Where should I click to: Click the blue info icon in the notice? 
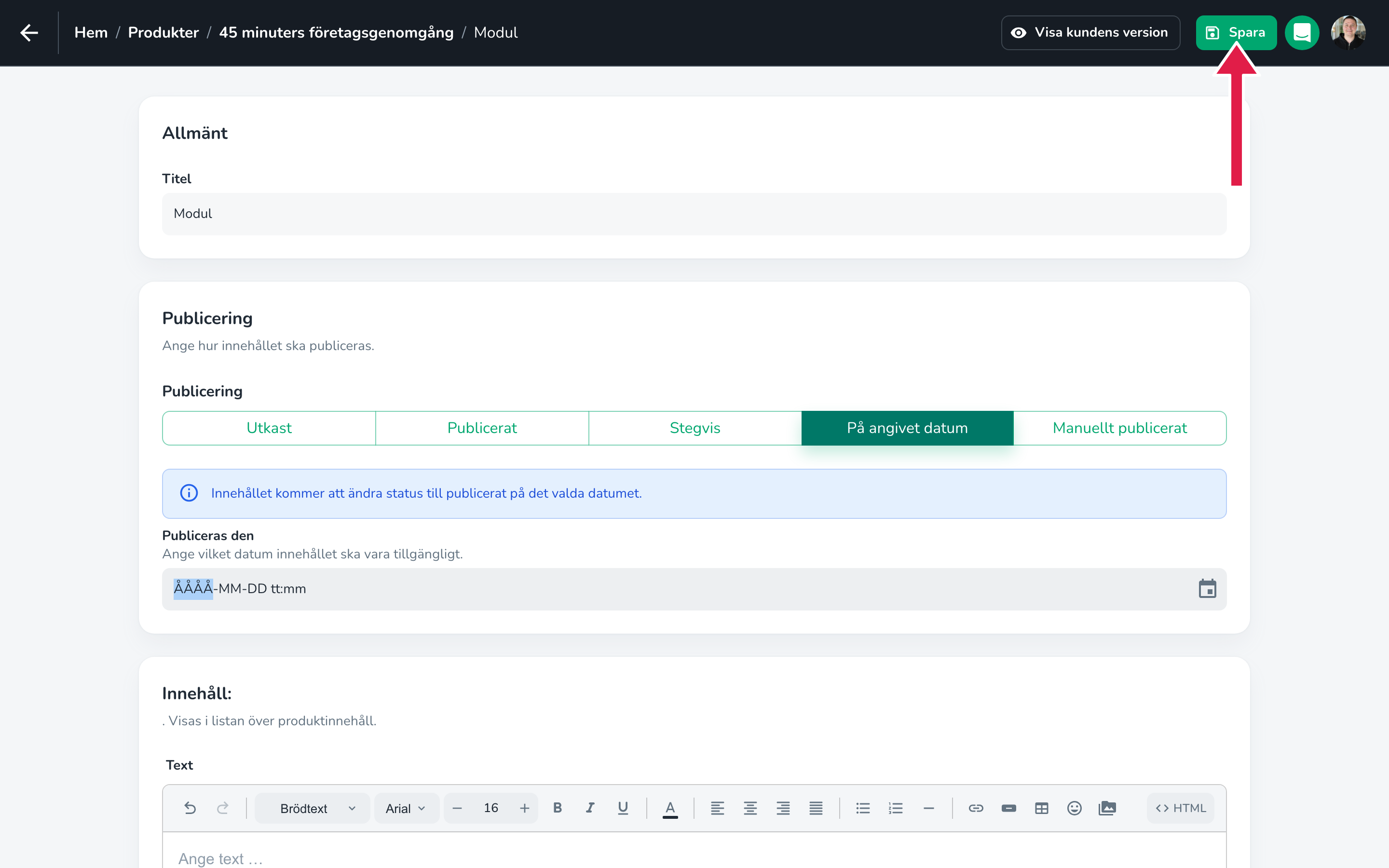[189, 493]
